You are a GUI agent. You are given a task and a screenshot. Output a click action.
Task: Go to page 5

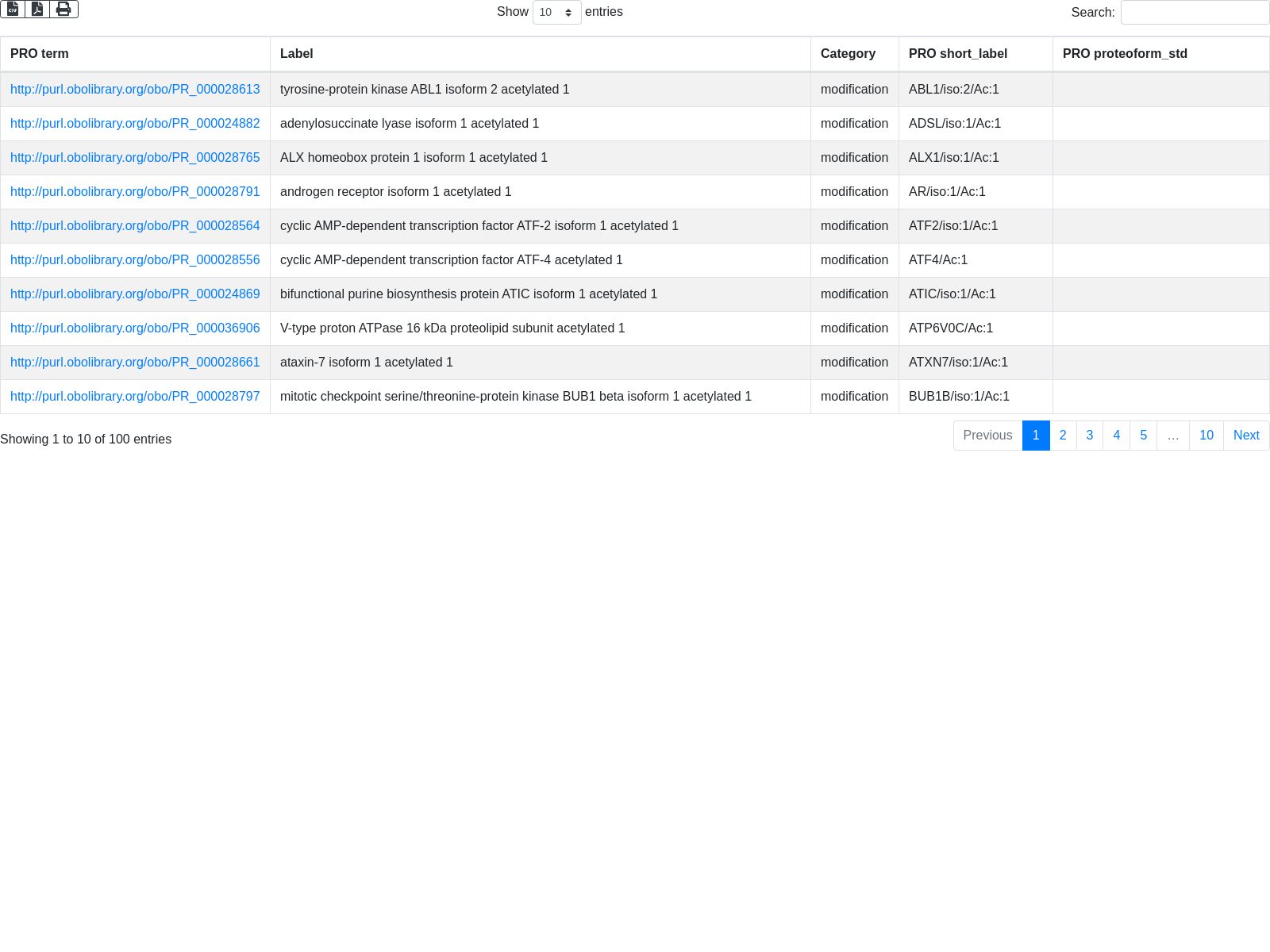pyautogui.click(x=1143, y=436)
